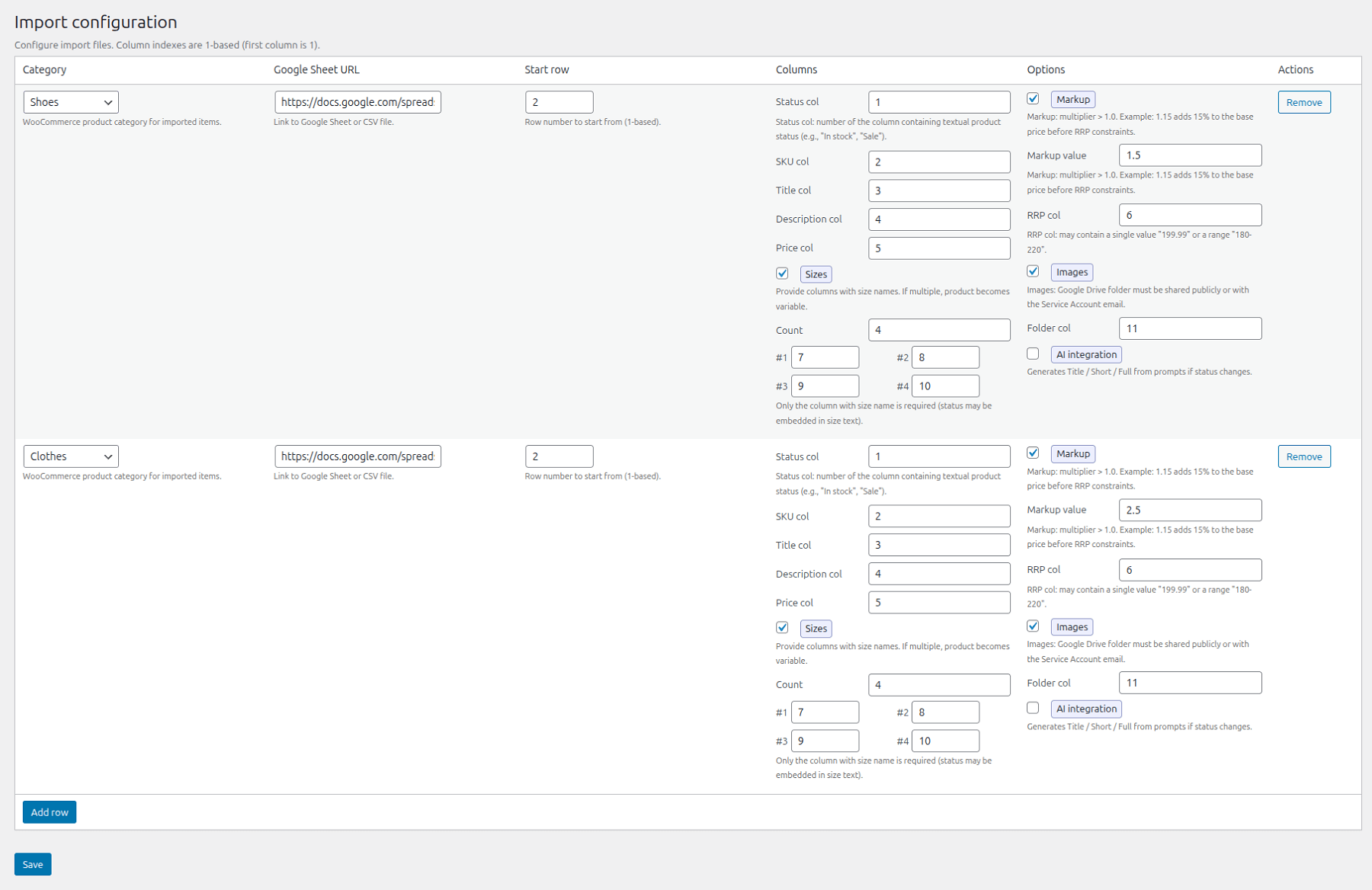Select Start row field in Clothes row
The width and height of the screenshot is (1372, 890).
pyautogui.click(x=559, y=456)
